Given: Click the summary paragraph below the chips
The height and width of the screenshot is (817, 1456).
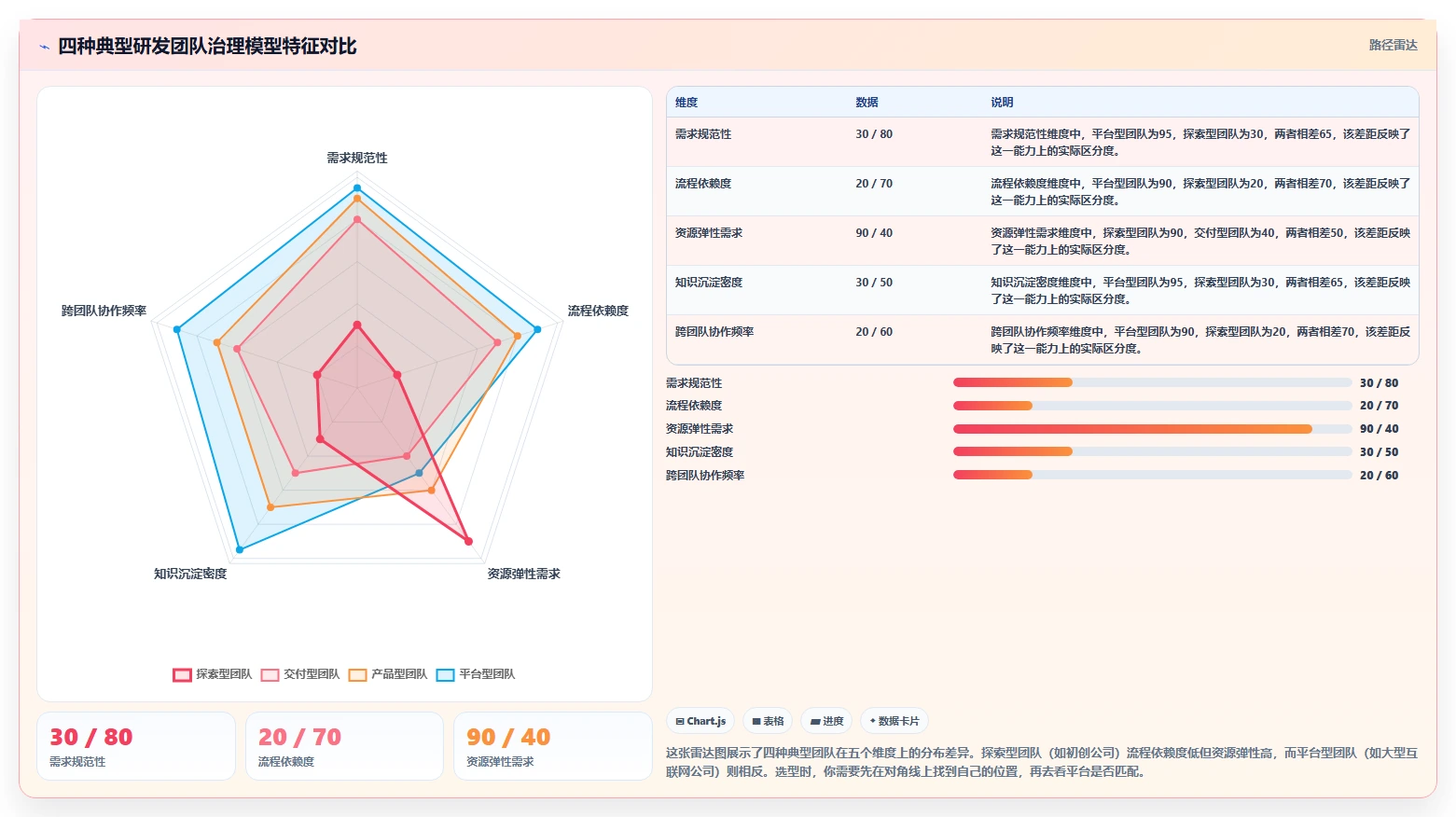Looking at the screenshot, I should point(1042,762).
